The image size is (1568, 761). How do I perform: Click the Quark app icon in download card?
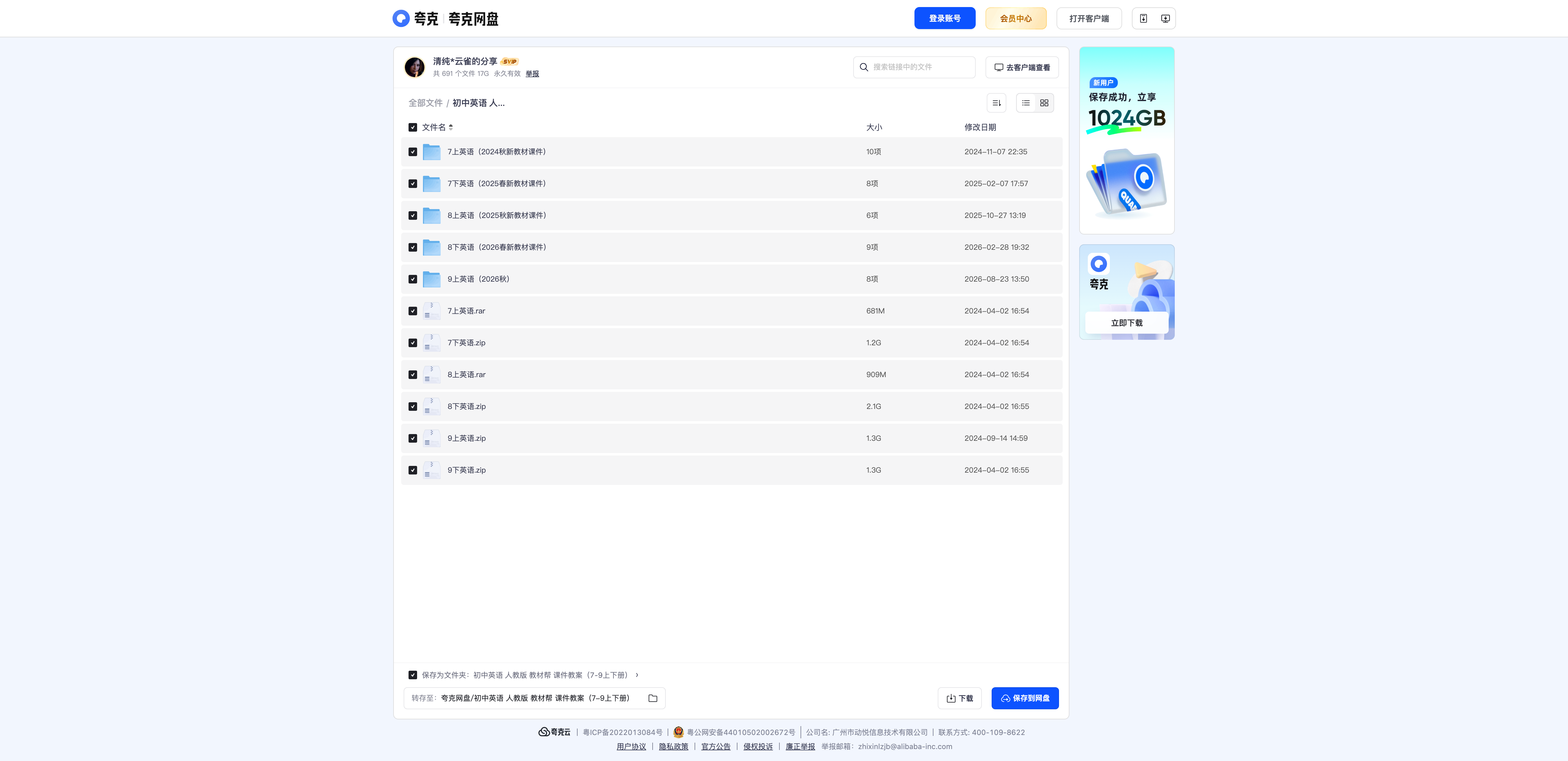pyautogui.click(x=1099, y=264)
